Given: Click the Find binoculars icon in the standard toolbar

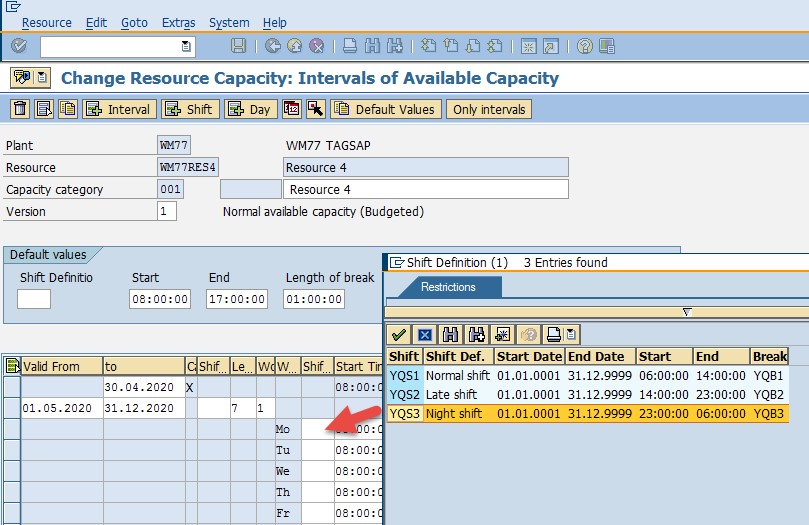Looking at the screenshot, I should point(372,46).
